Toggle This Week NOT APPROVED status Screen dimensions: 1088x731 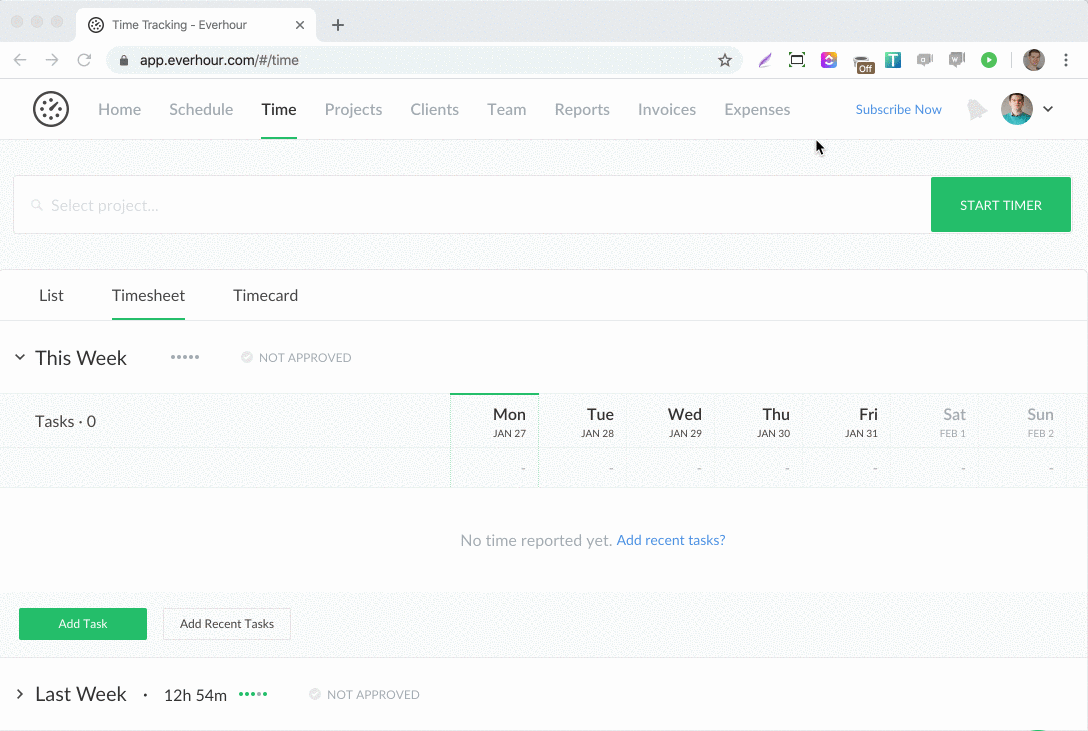[296, 358]
